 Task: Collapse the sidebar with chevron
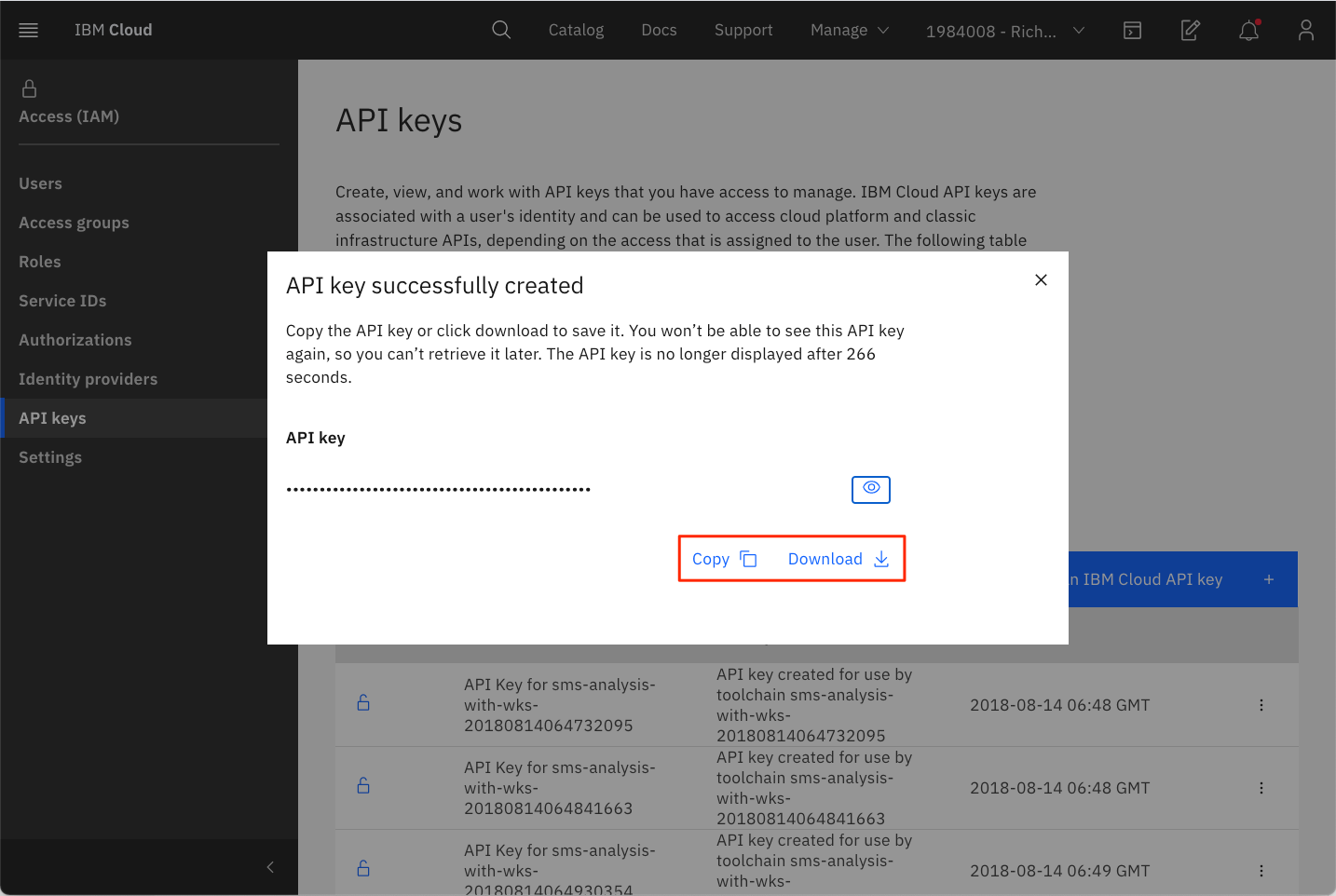pos(270,867)
